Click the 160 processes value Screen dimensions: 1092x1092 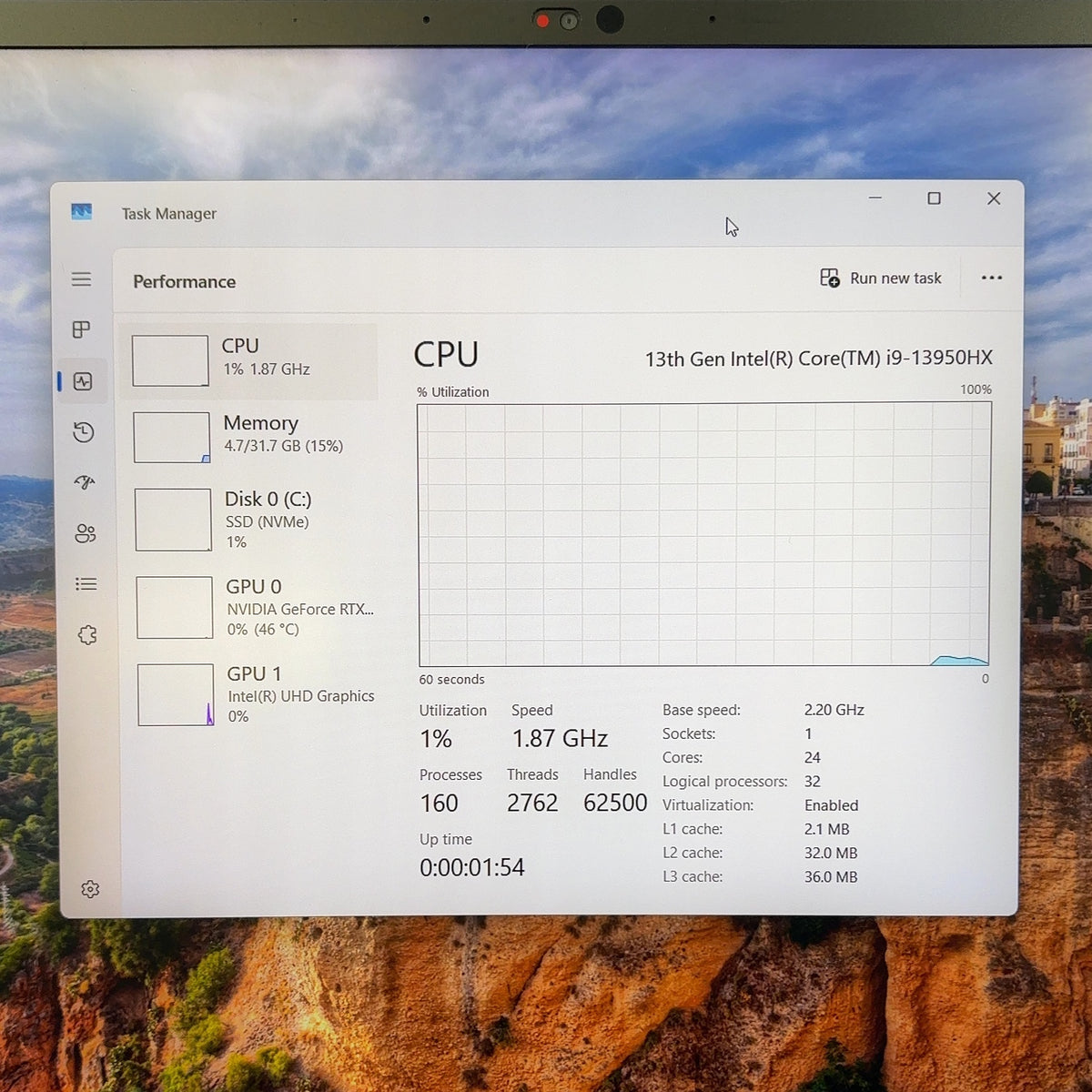(439, 804)
